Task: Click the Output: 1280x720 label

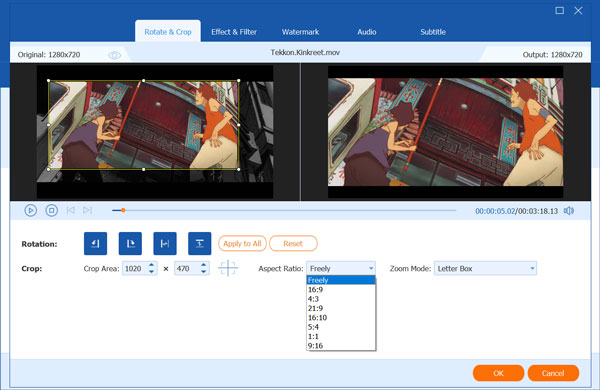Action: pyautogui.click(x=553, y=55)
